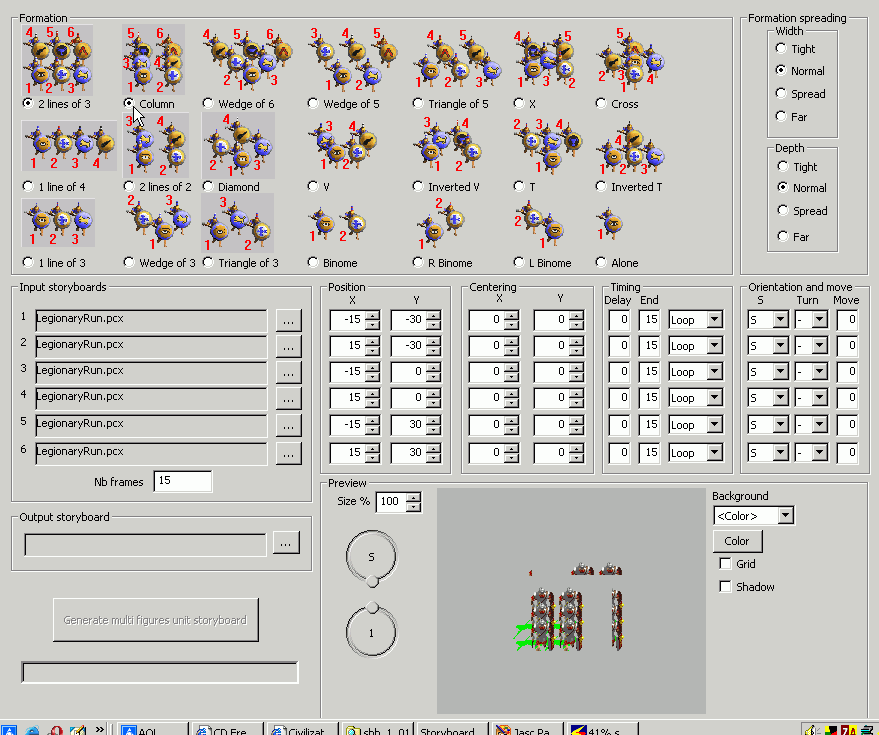Choose the X formation picture

click(x=545, y=59)
